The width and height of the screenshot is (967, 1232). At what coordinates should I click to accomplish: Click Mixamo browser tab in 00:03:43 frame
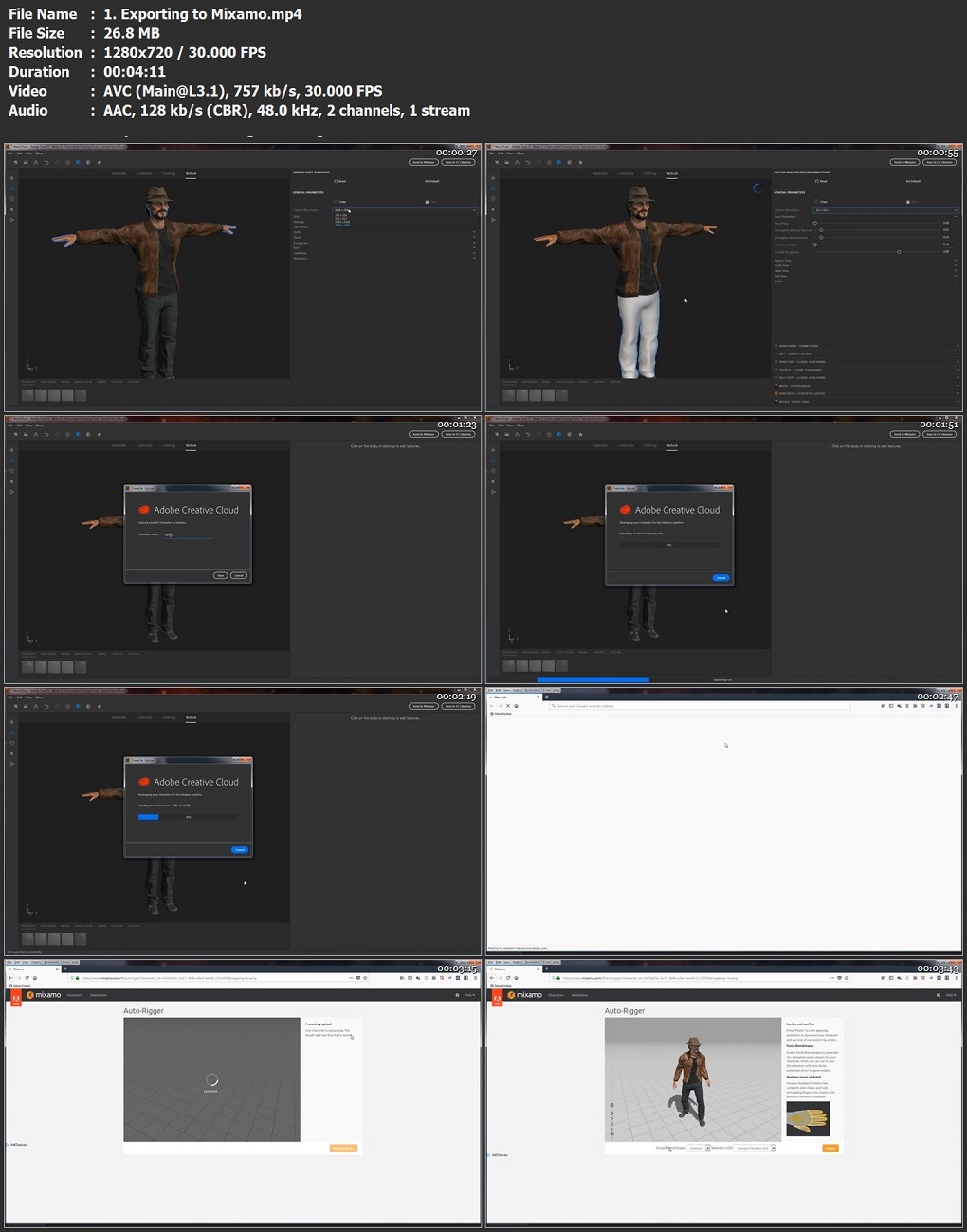pos(514,969)
